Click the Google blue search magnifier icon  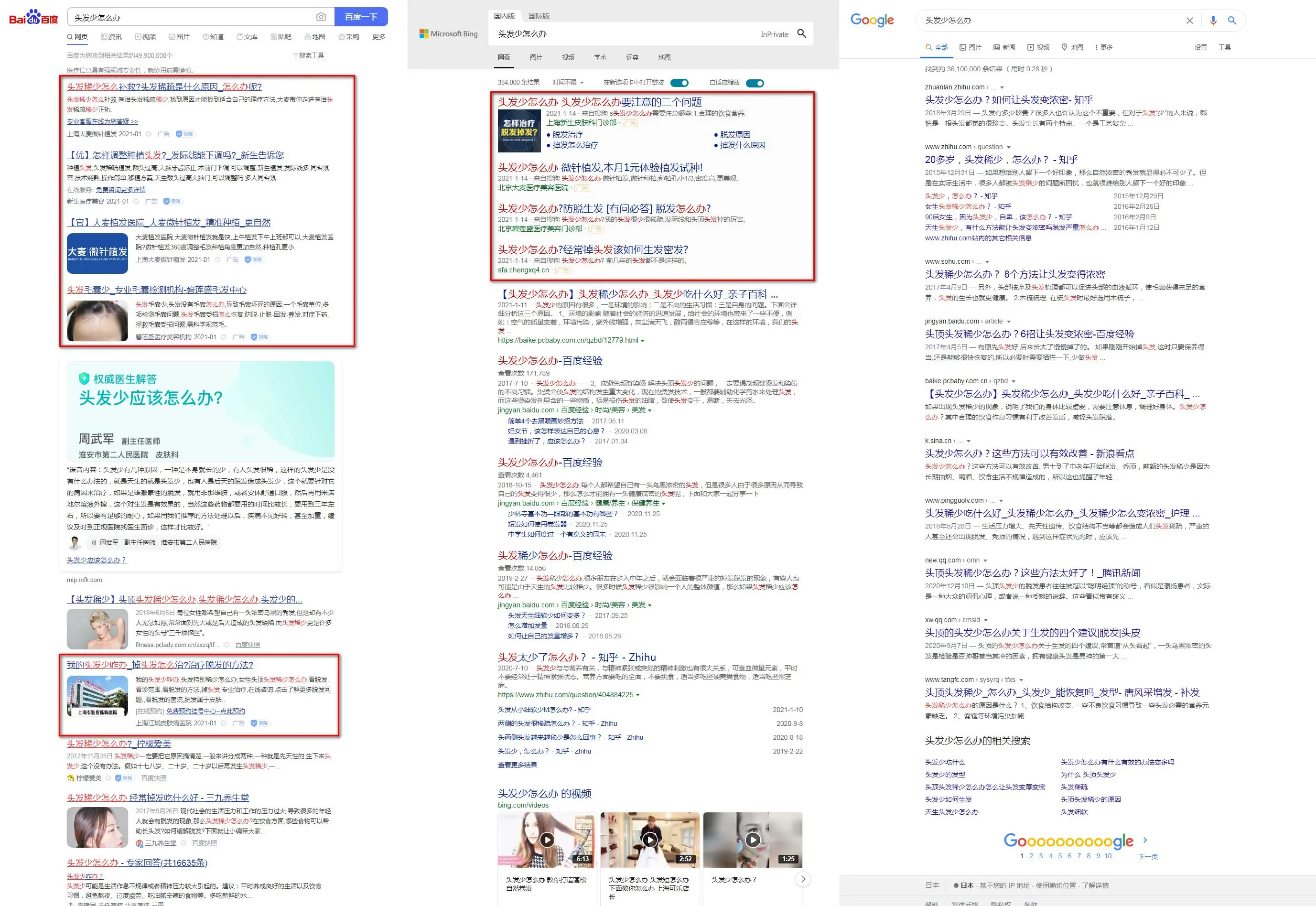[x=1231, y=21]
